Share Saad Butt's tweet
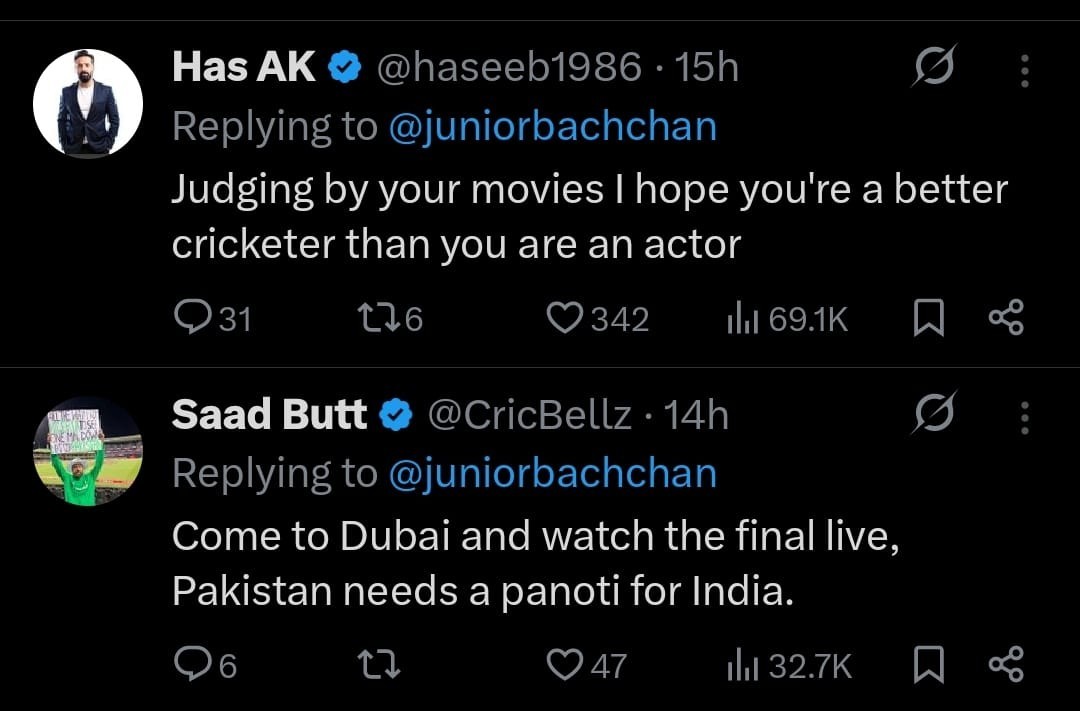 pyautogui.click(x=1005, y=666)
